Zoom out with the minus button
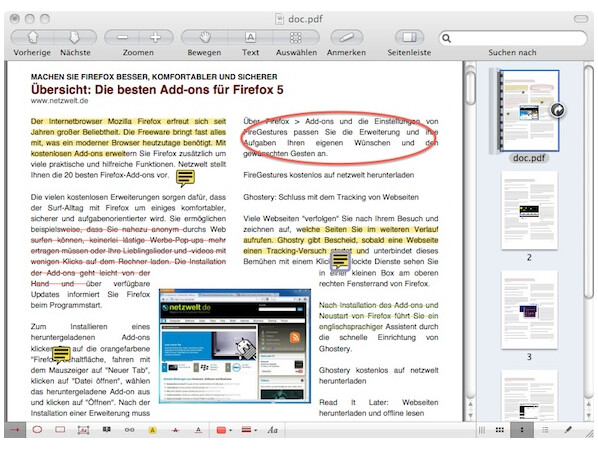 click(122, 37)
